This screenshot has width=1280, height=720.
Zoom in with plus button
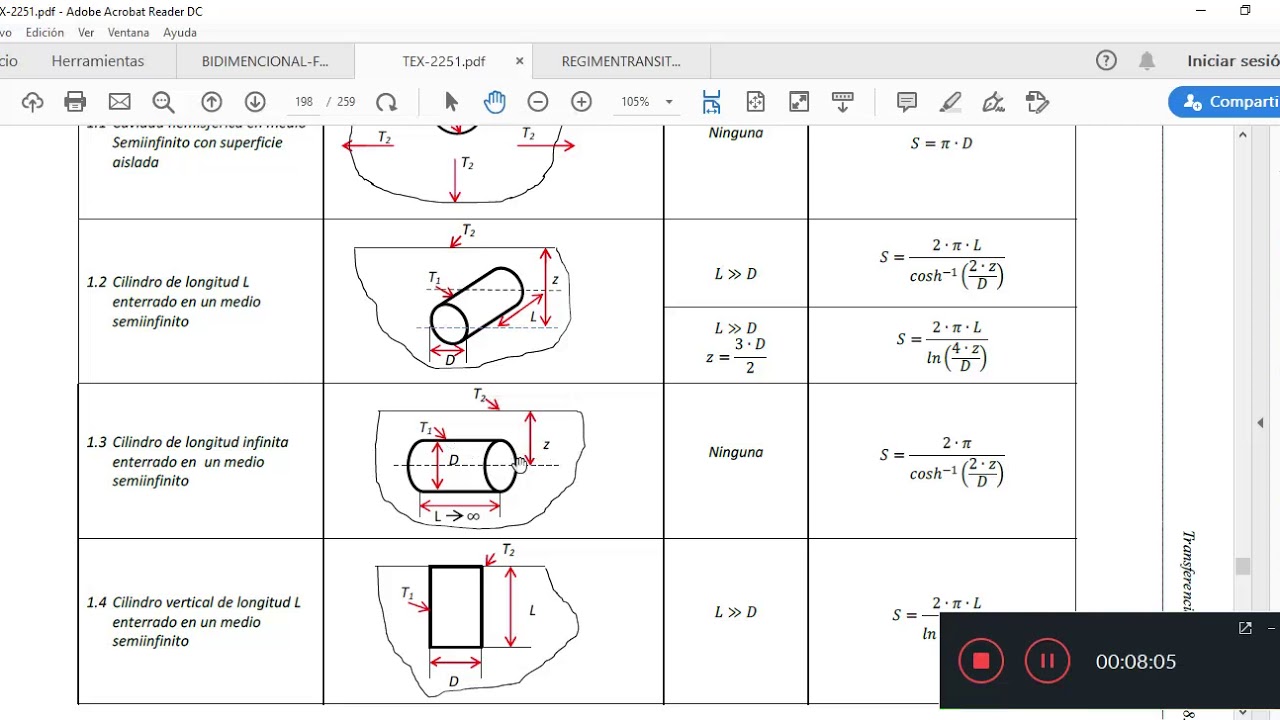[x=581, y=102]
